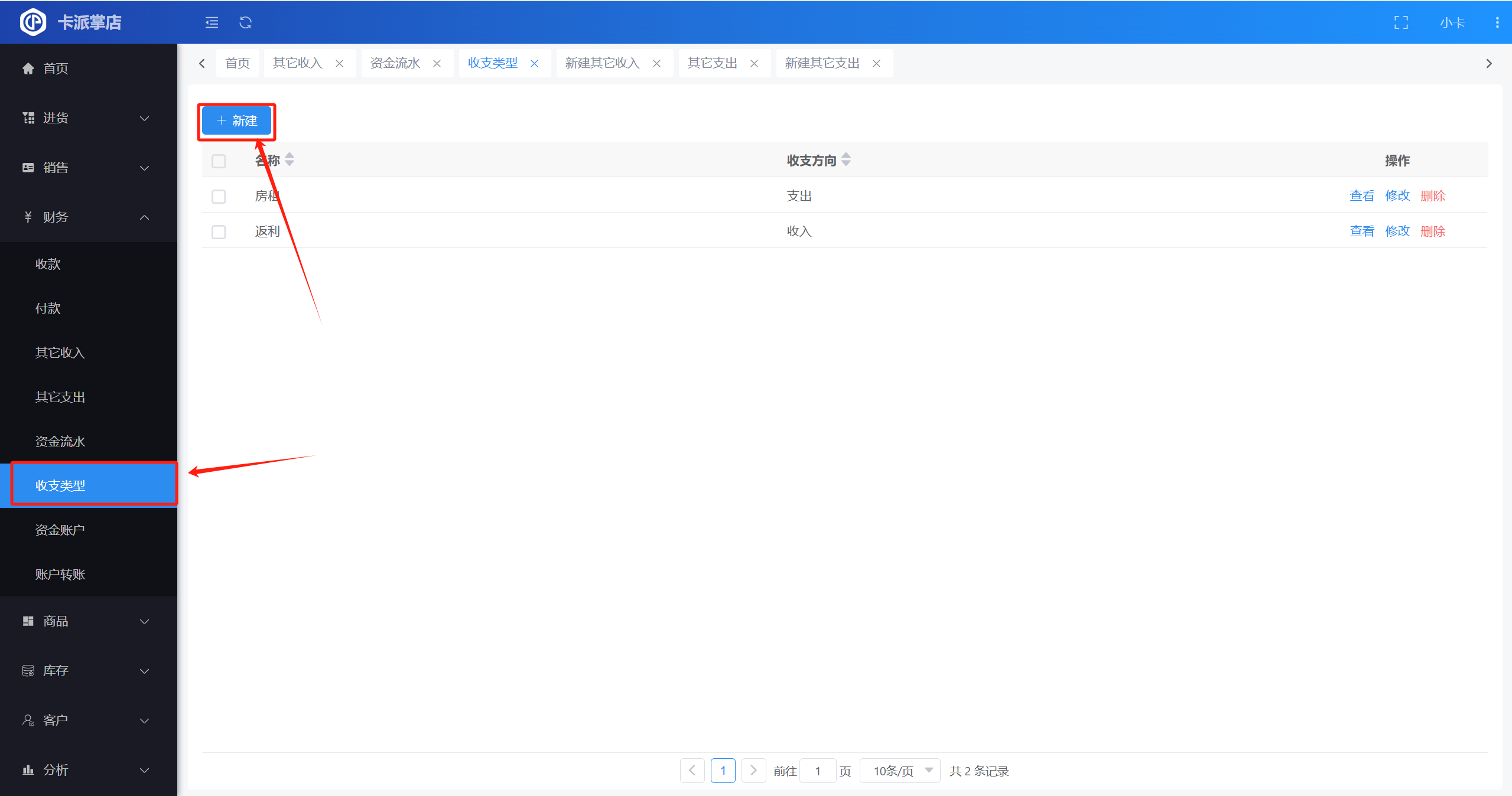Image resolution: width=1512 pixels, height=796 pixels.
Task: Sort by 收支方向 column arrows
Action: [846, 159]
